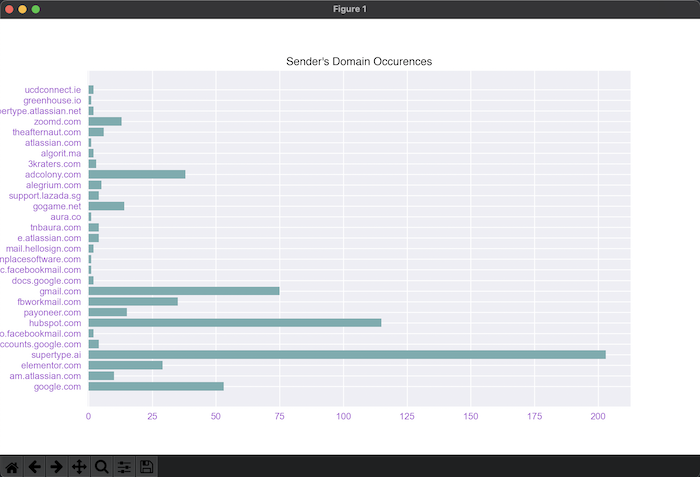Click the theafternaut.com bar

pos(96,132)
